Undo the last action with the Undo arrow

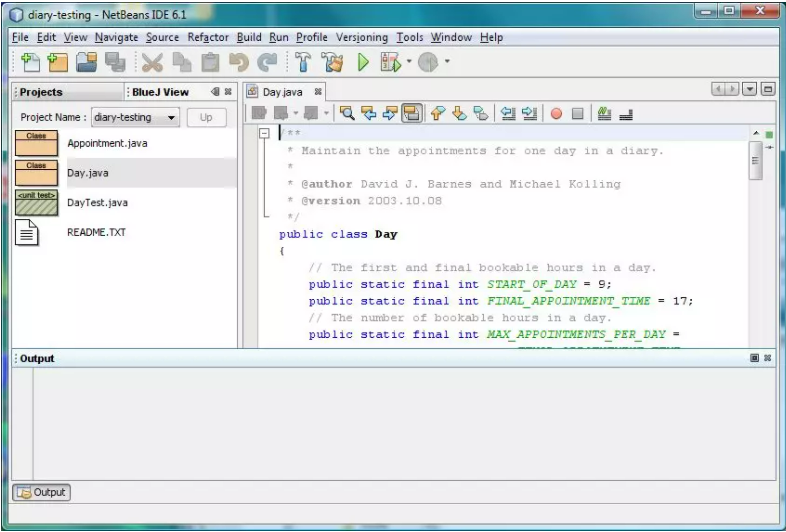[x=239, y=63]
